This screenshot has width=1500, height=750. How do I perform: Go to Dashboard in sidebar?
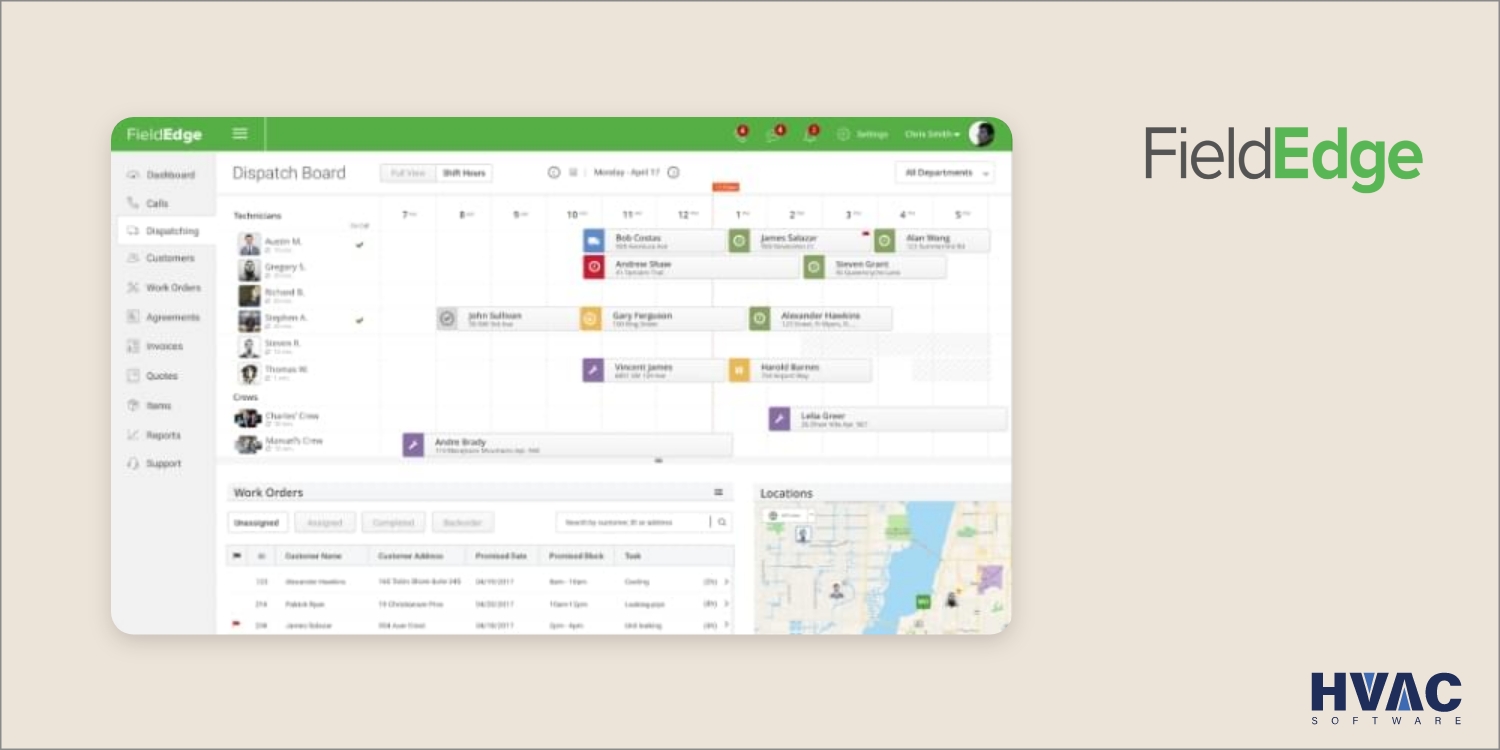161,175
